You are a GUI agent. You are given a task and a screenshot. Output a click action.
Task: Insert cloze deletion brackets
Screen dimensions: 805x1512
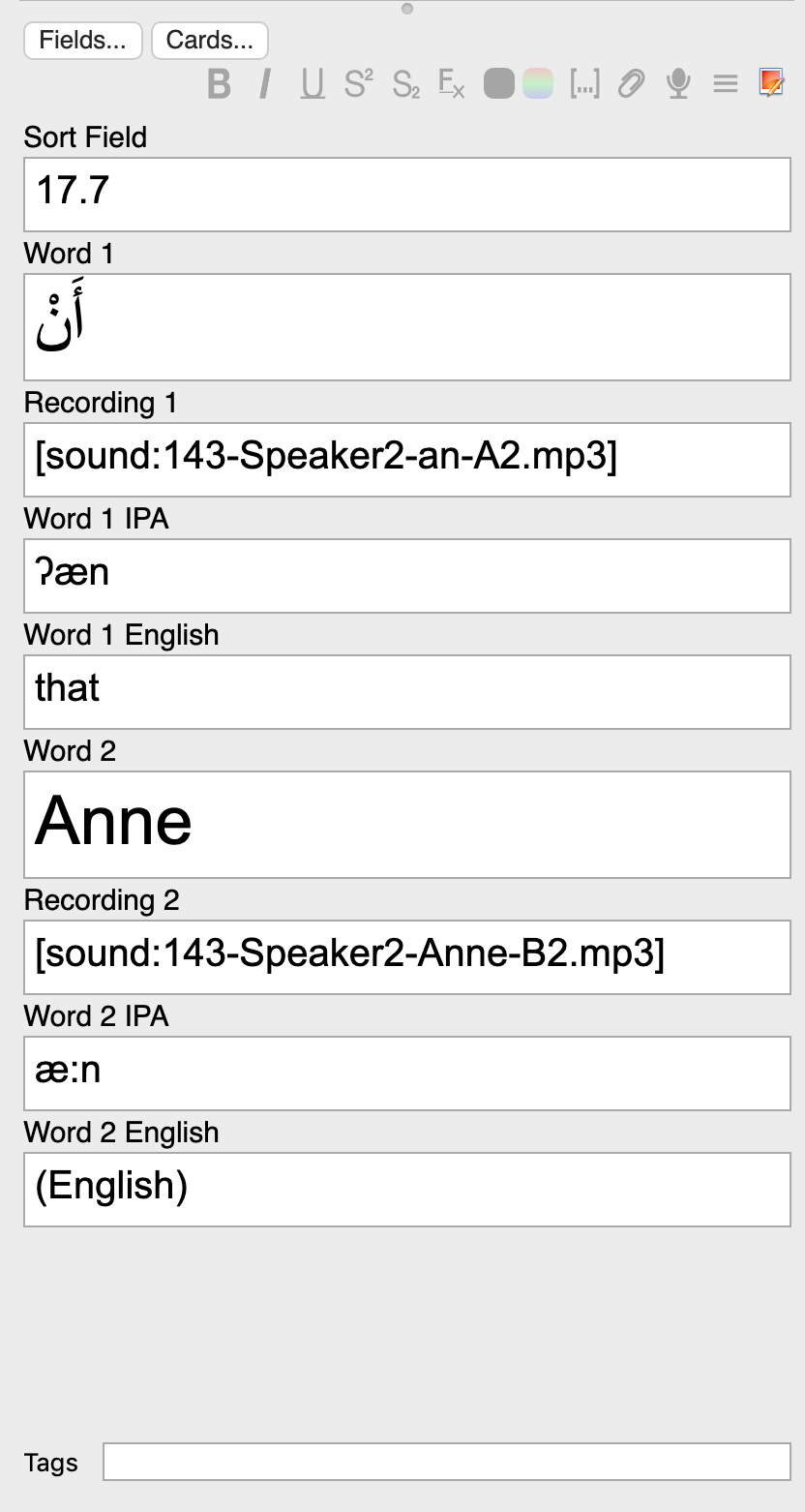pyautogui.click(x=584, y=84)
